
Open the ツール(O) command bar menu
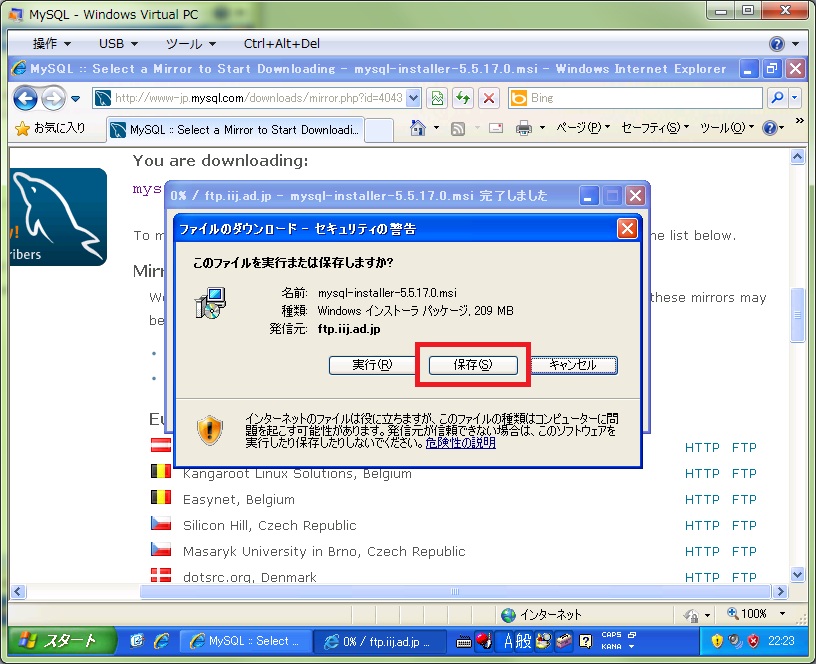click(x=726, y=127)
